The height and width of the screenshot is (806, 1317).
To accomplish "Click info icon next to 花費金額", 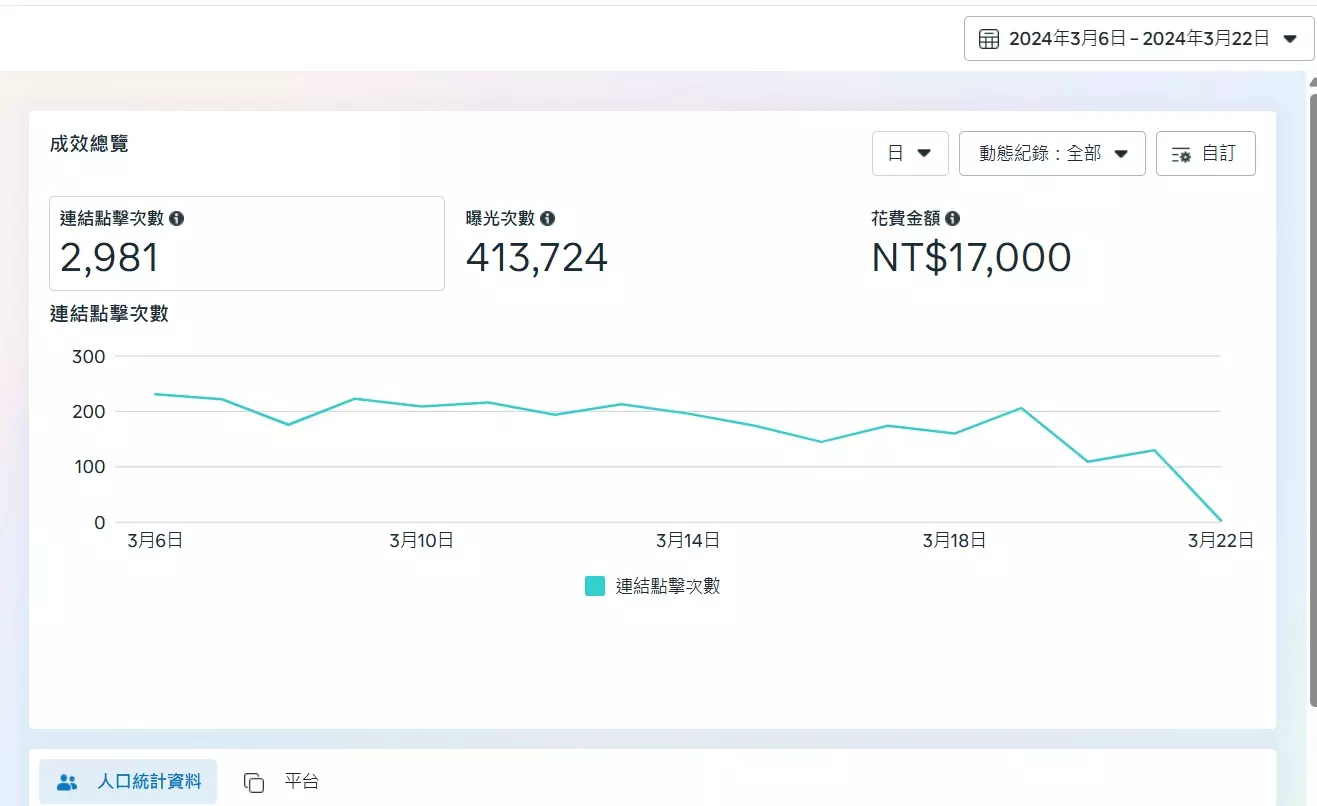I will click(953, 218).
